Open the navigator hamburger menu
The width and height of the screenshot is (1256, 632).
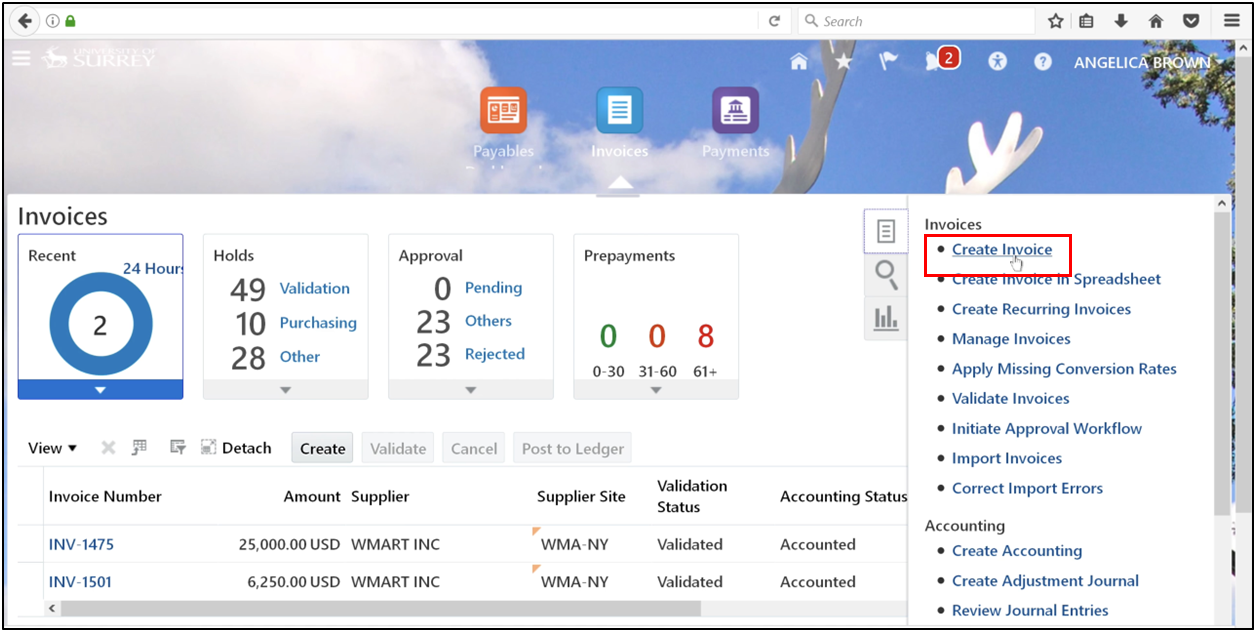pos(20,58)
